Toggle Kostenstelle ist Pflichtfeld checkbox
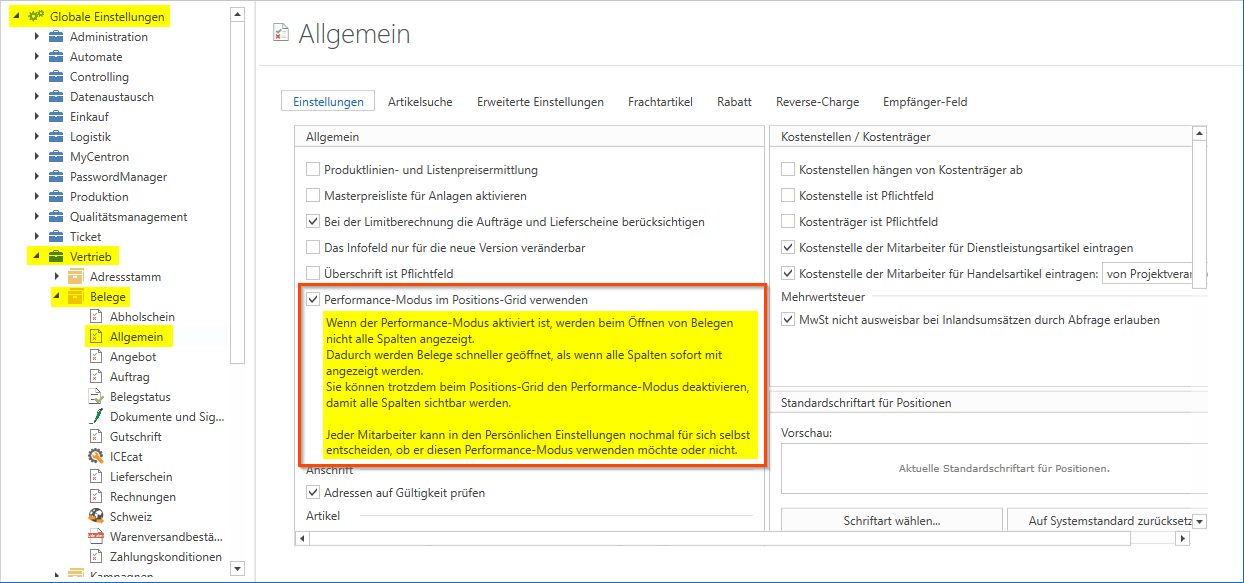Viewport: 1244px width, 583px height. pyautogui.click(x=789, y=196)
